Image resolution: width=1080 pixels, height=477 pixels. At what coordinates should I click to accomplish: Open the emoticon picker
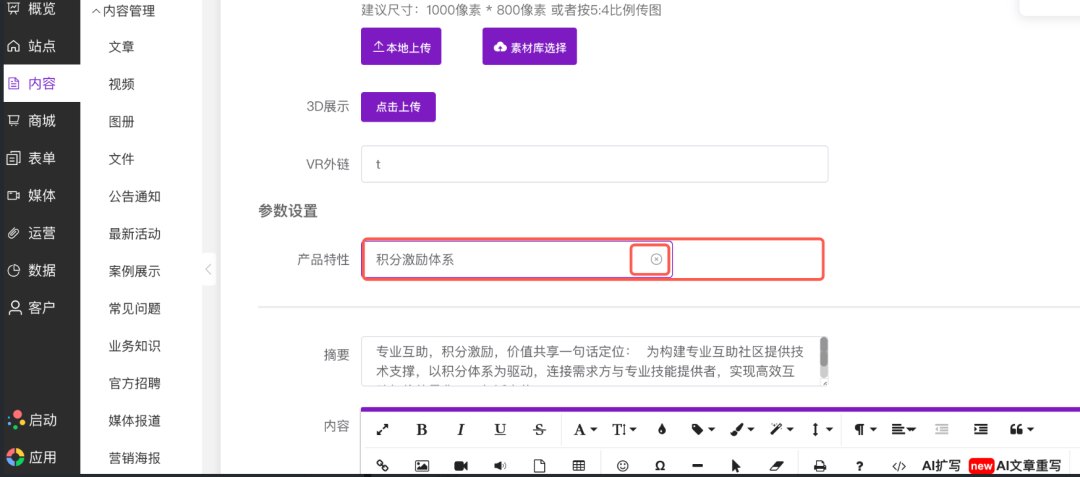[623, 466]
